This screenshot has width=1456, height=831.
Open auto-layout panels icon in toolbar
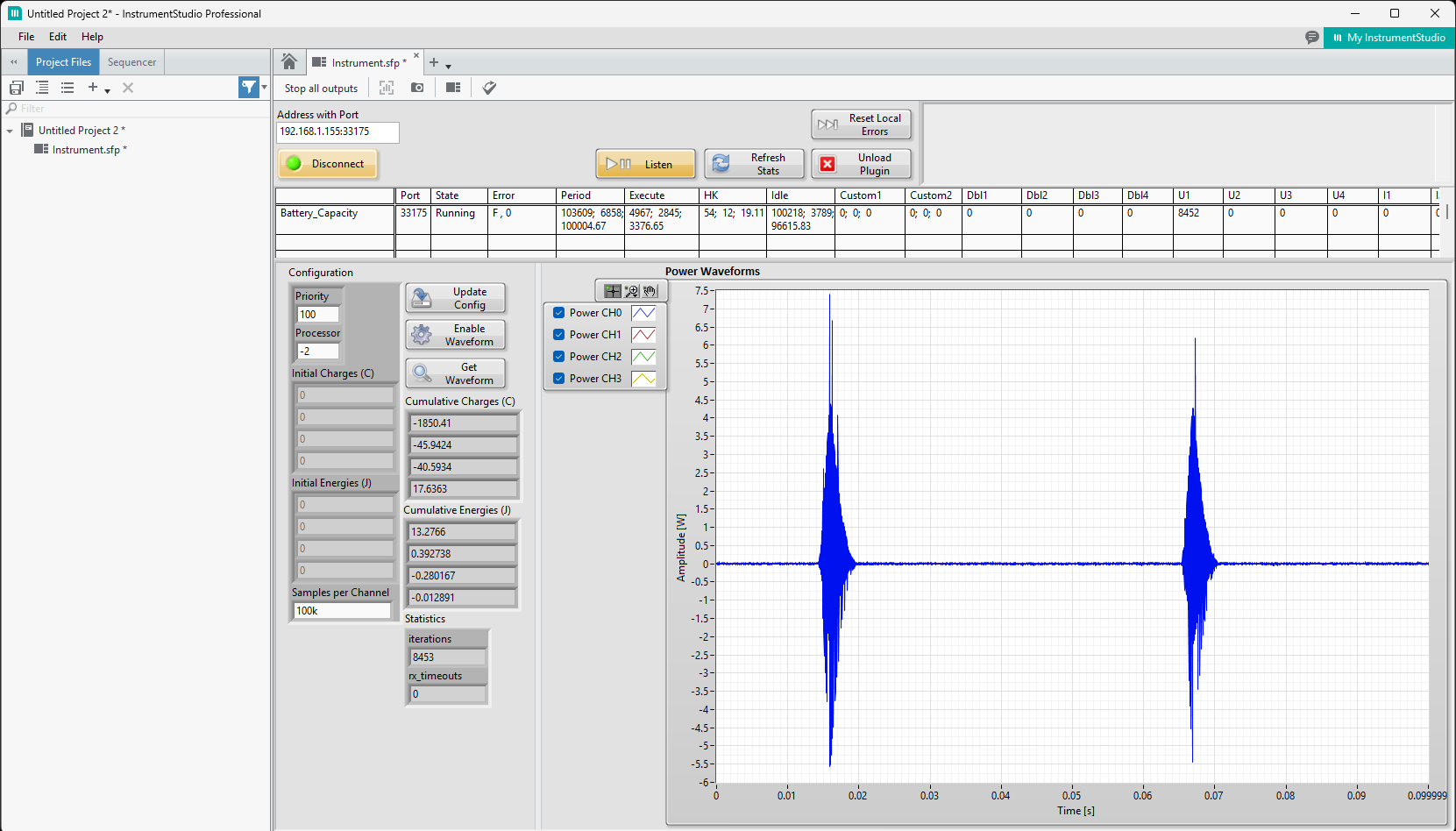tap(387, 88)
